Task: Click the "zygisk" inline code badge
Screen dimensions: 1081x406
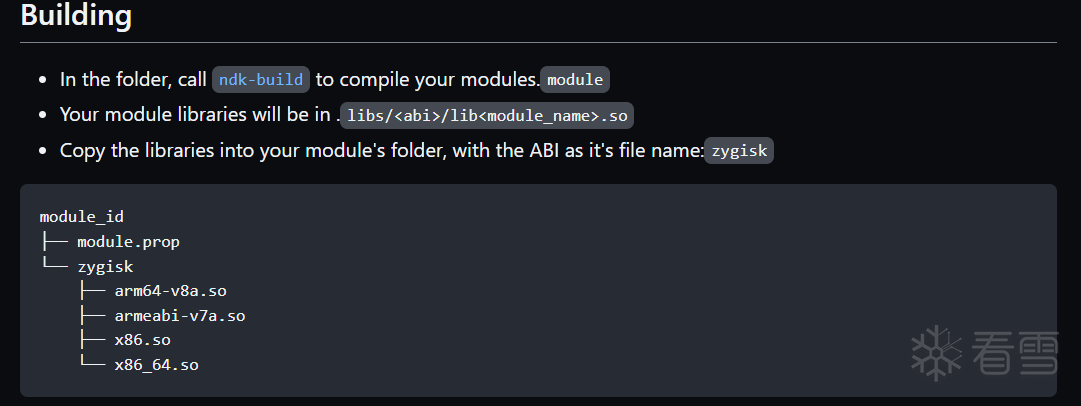Action: click(739, 151)
